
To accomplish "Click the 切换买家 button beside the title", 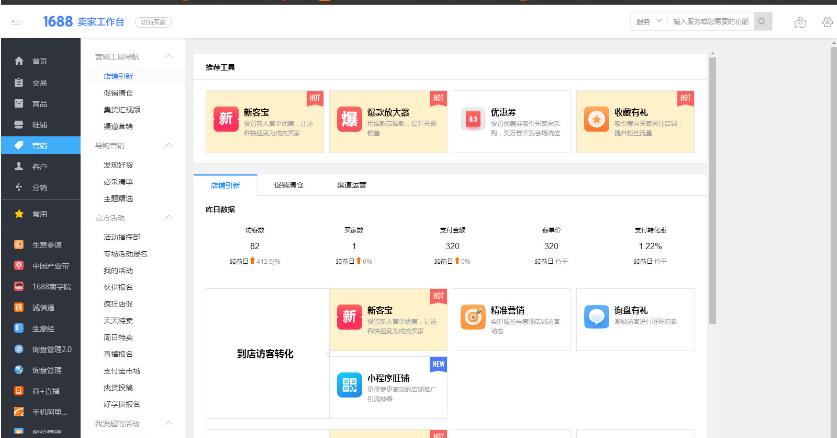I will (153, 21).
